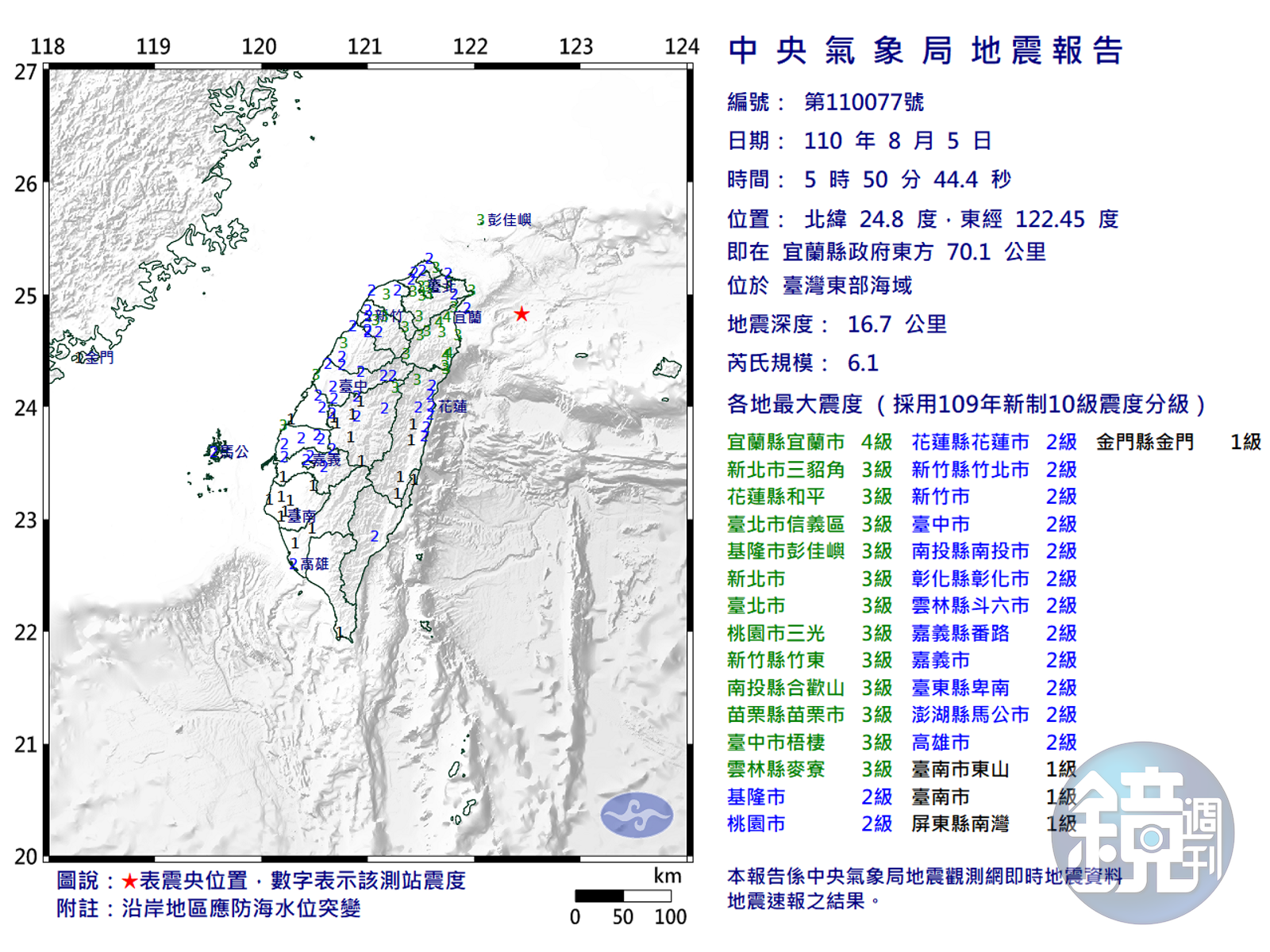Click the 花蓮 city label on the map
The image size is (1270, 952).
point(452,406)
